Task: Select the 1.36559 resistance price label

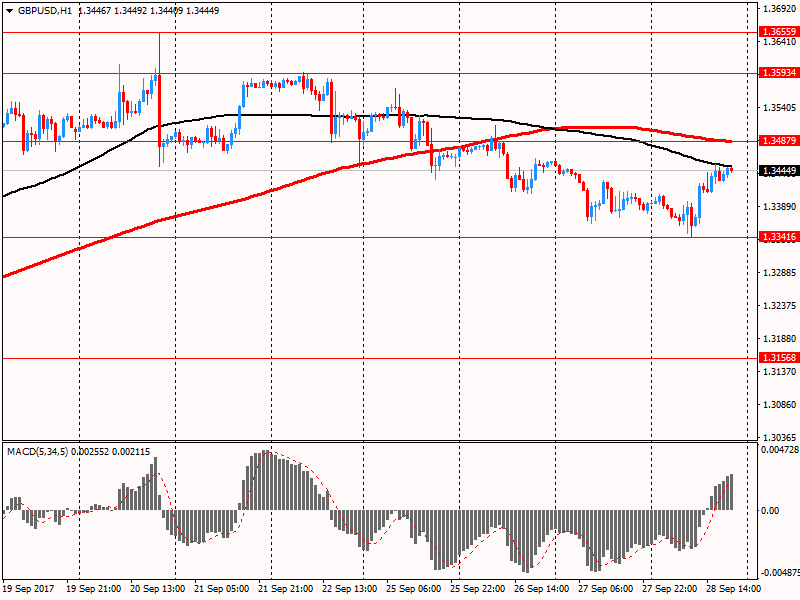Action: [779, 32]
